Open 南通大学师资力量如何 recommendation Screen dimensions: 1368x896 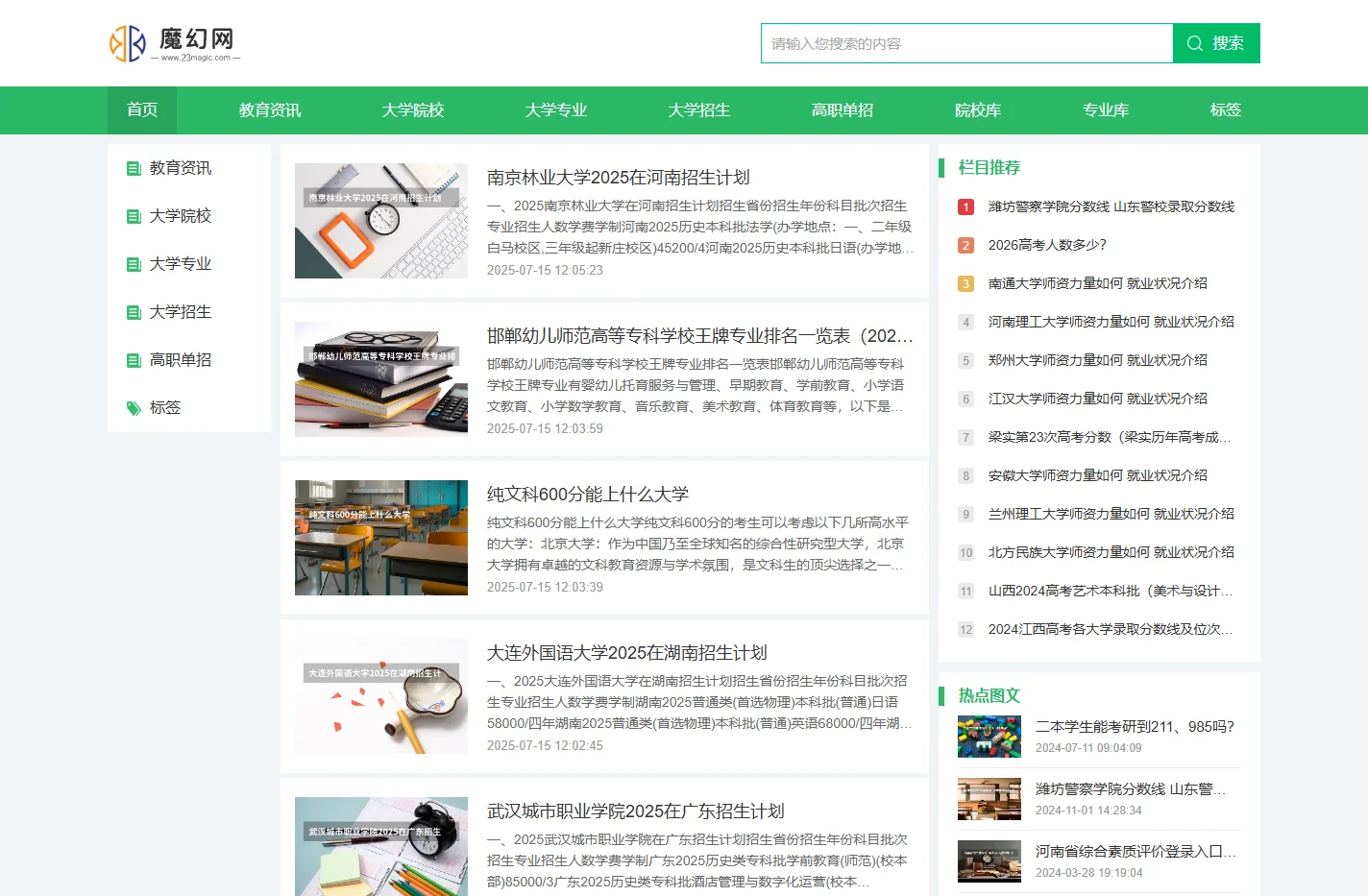click(1097, 283)
